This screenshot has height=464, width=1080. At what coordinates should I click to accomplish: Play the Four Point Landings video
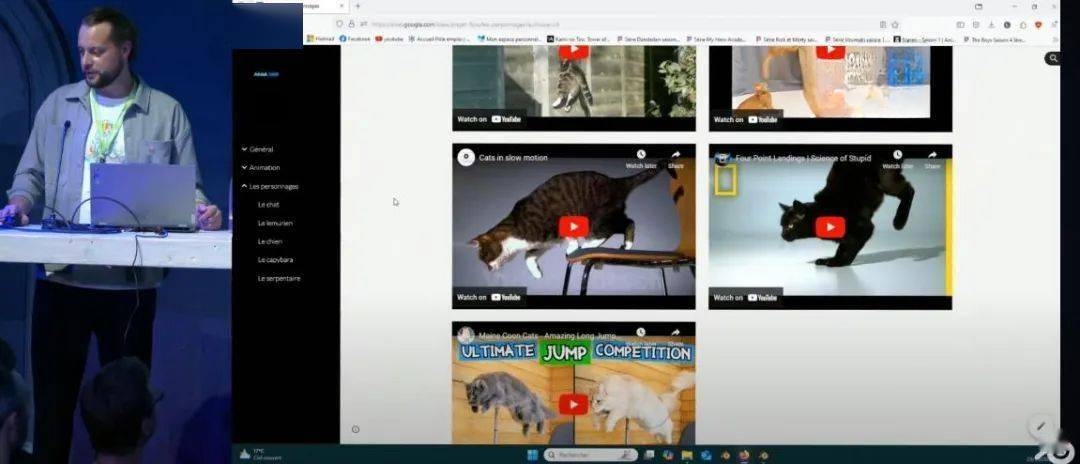(829, 227)
